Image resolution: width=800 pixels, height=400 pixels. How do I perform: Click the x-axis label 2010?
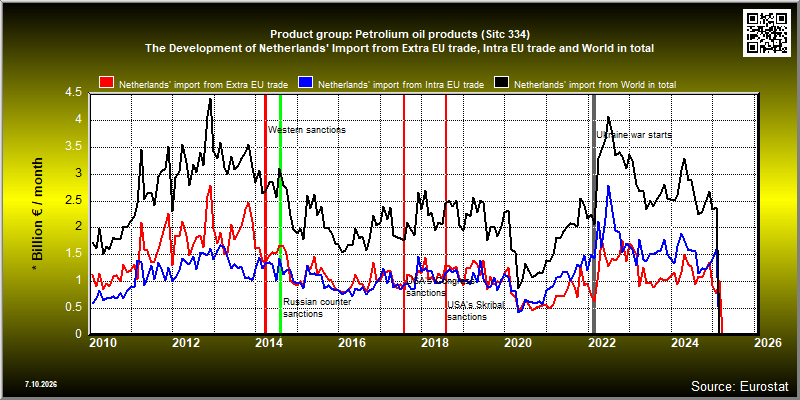pyautogui.click(x=103, y=343)
